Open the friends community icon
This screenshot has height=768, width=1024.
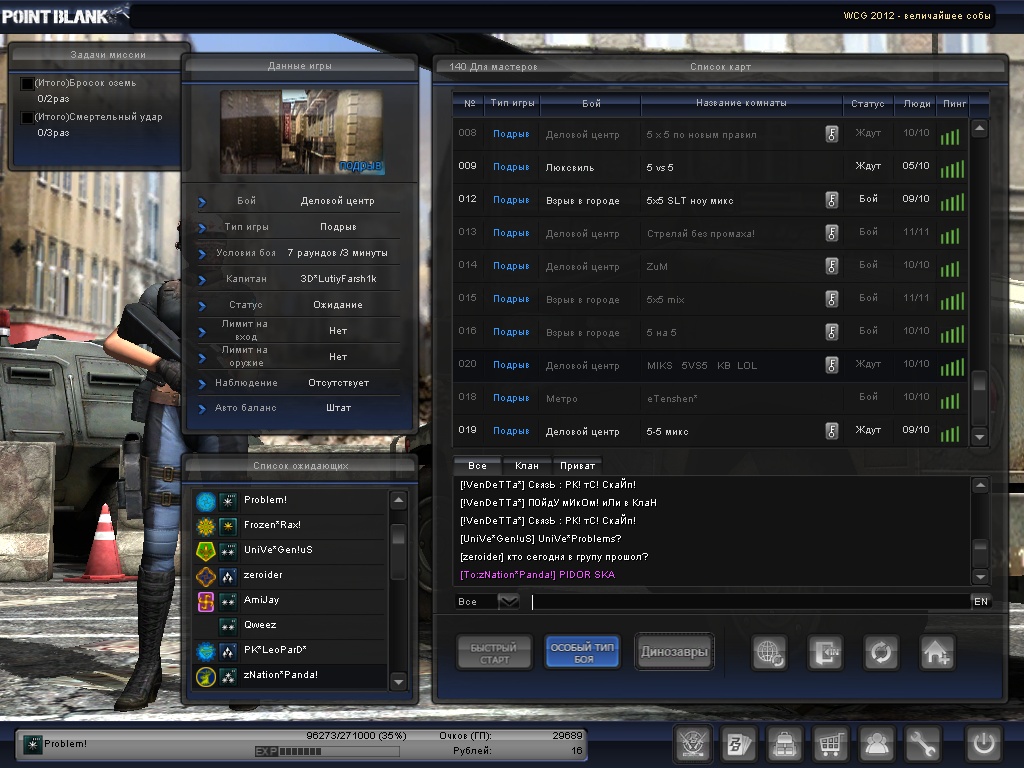[x=876, y=744]
